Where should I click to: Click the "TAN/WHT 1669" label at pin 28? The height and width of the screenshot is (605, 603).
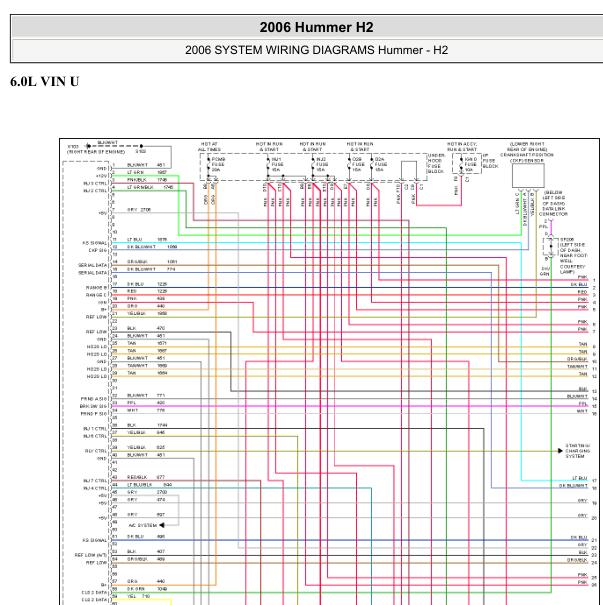pos(147,366)
